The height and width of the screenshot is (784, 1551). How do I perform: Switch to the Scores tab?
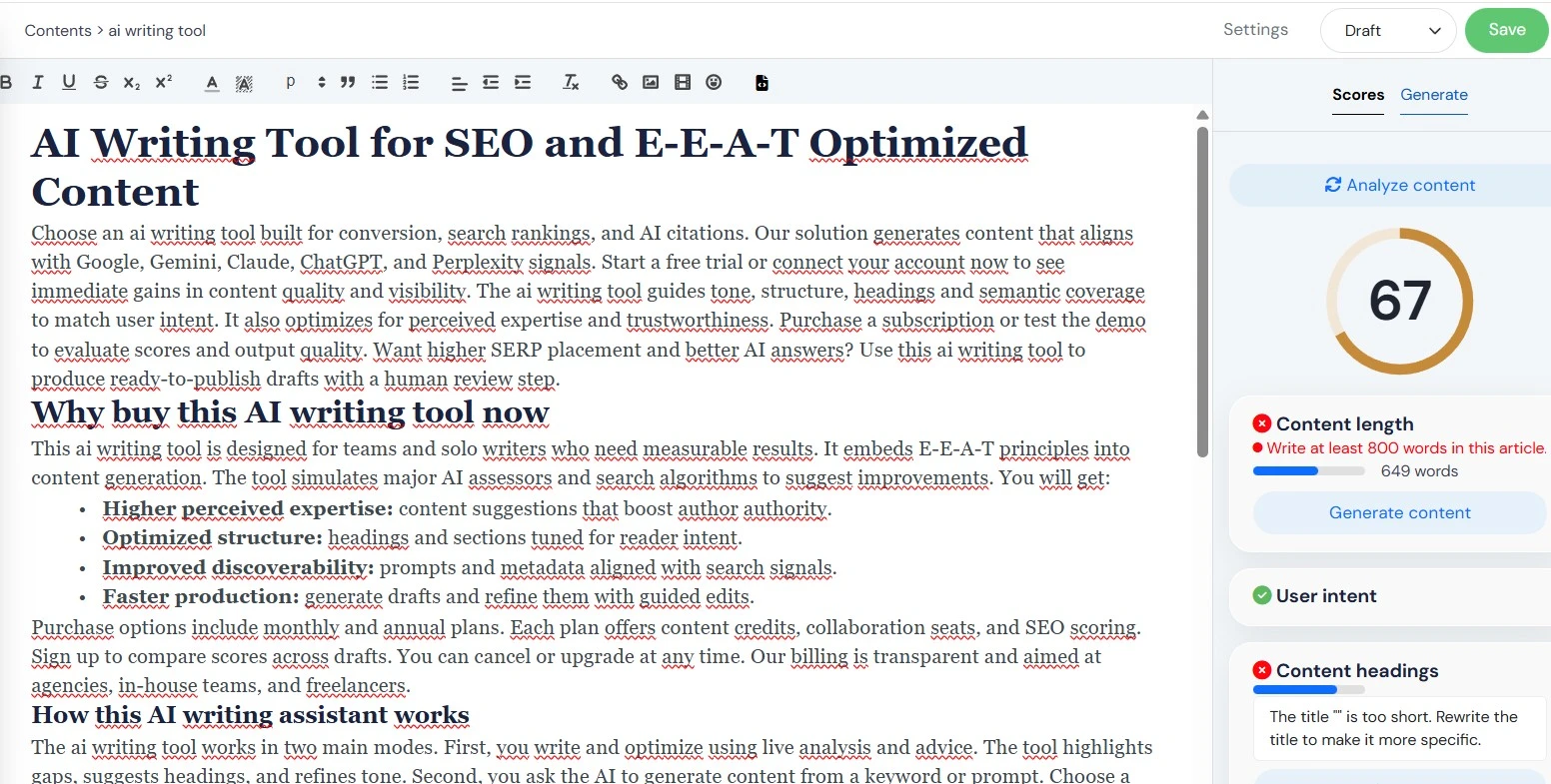point(1358,95)
